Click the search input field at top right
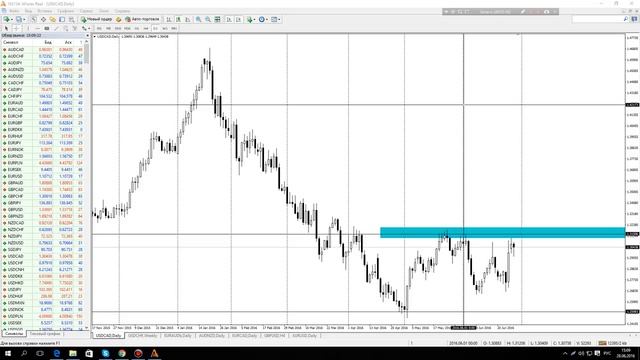Image resolution: width=640 pixels, height=360 pixels. 597,19
